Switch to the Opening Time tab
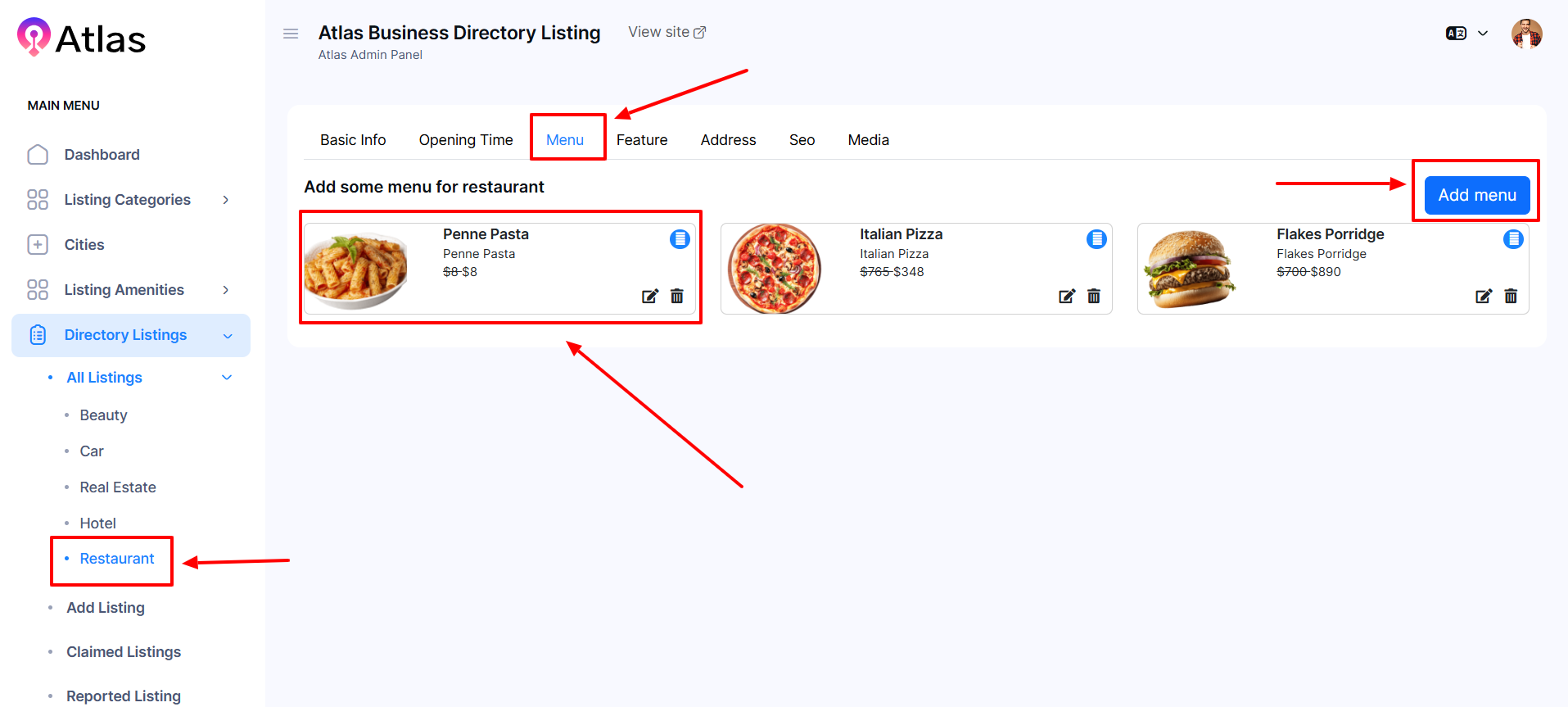The image size is (1568, 707). pos(465,140)
